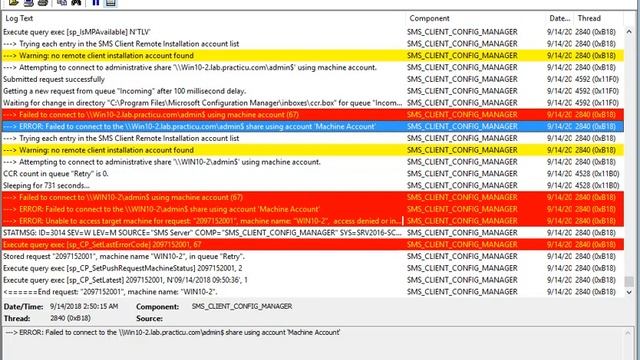Select the 'STATMSG: ID=3014' line
640x360 pixels.
313,233
